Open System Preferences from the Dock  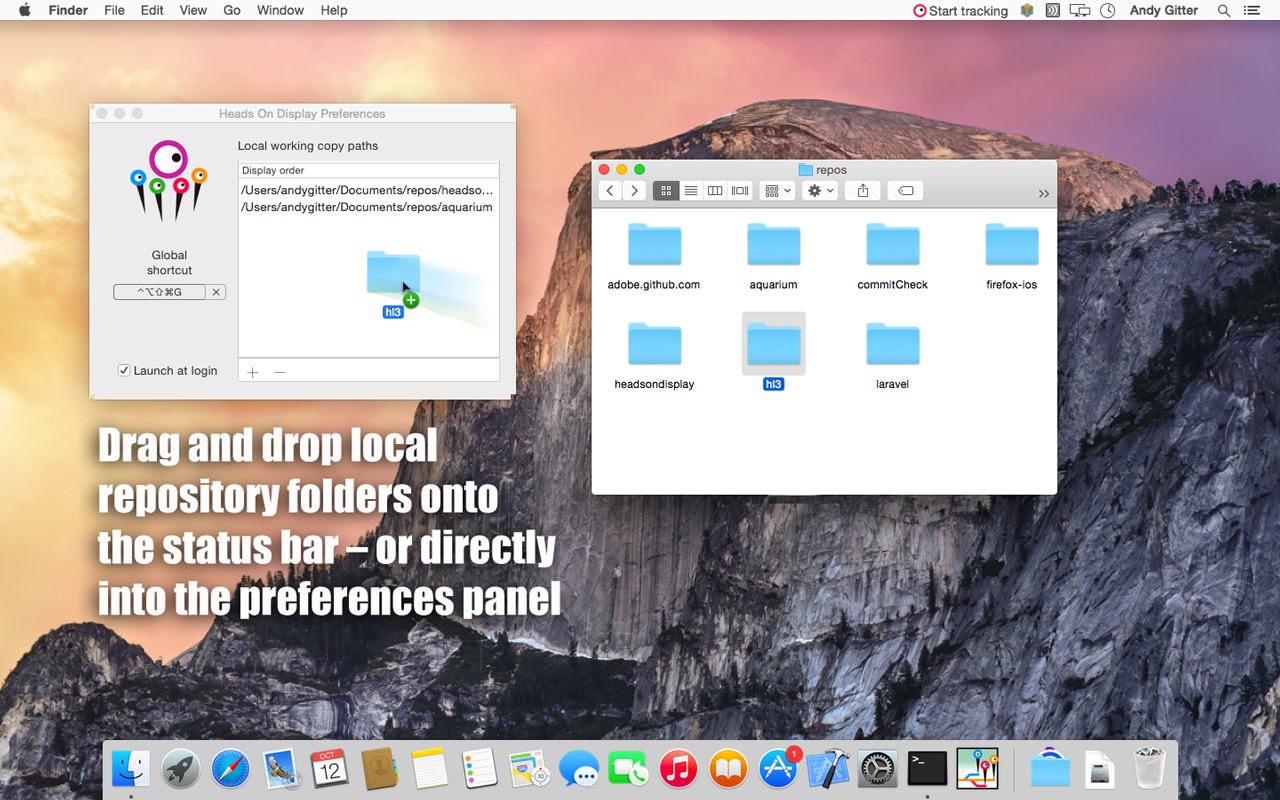coord(878,769)
